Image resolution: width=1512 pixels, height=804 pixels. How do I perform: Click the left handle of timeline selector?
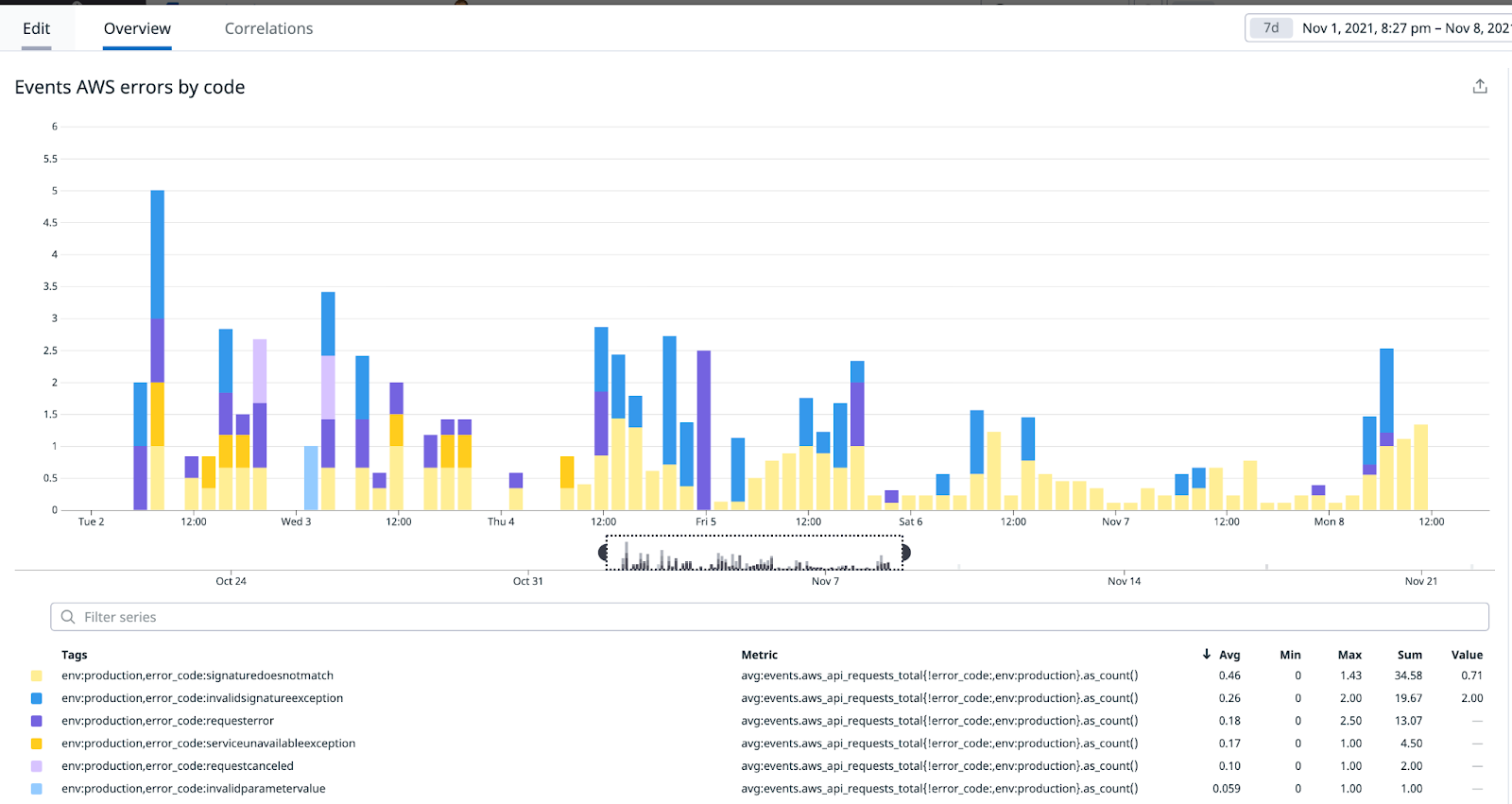tap(603, 553)
